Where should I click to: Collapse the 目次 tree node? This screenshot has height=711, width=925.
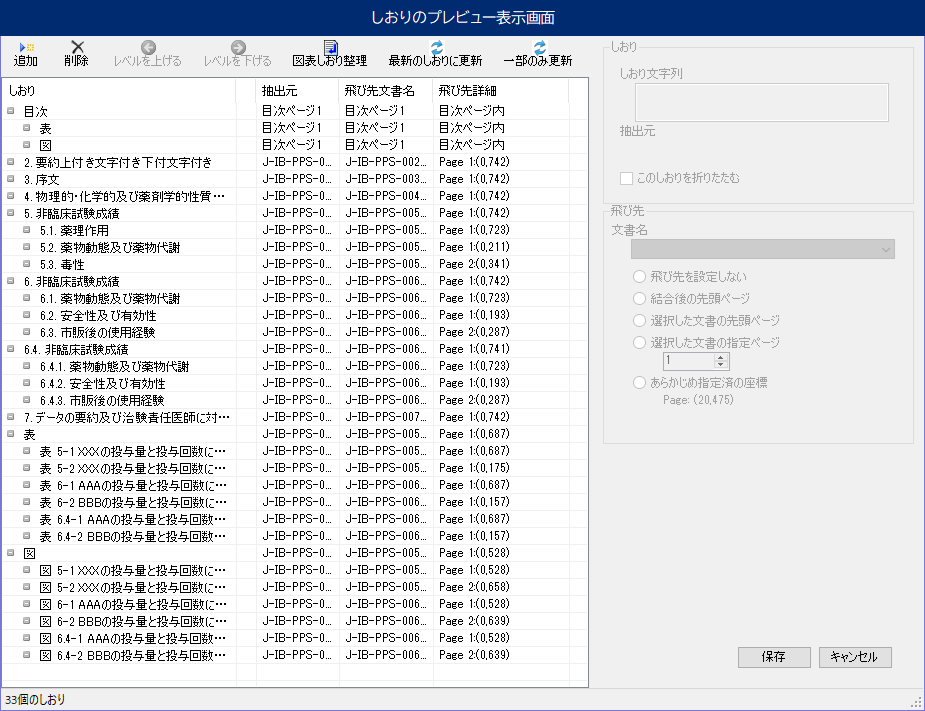click(x=11, y=110)
